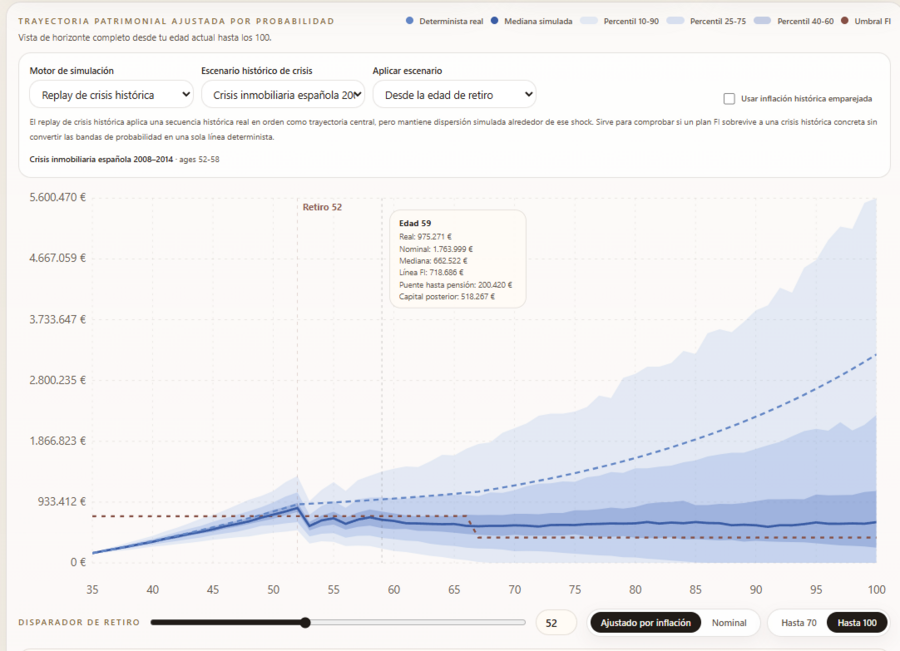Click age 70 on the chart axis
Screen dimensions: 900x651
514,590
